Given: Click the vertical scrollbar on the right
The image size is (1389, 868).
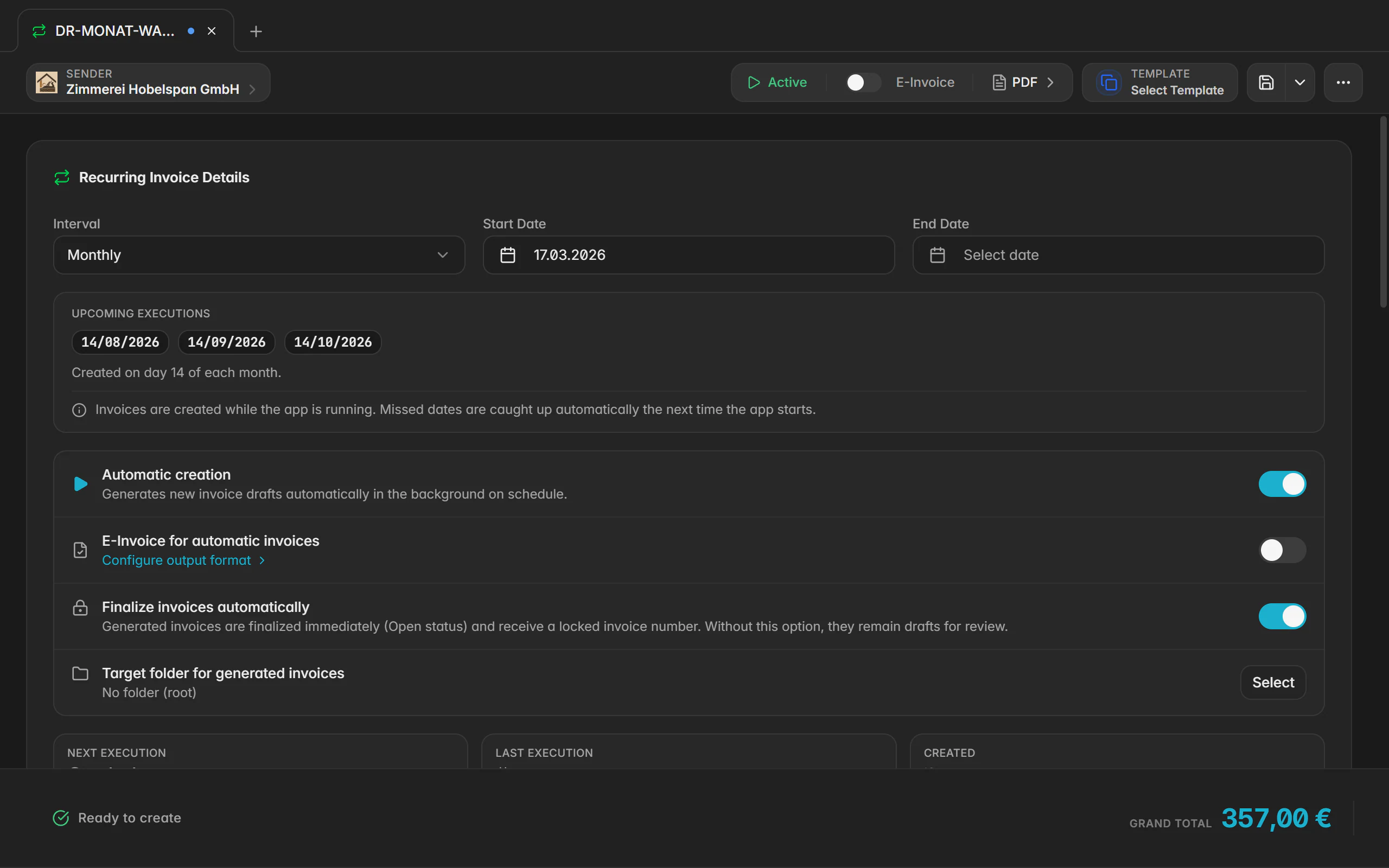Looking at the screenshot, I should 1383,212.
